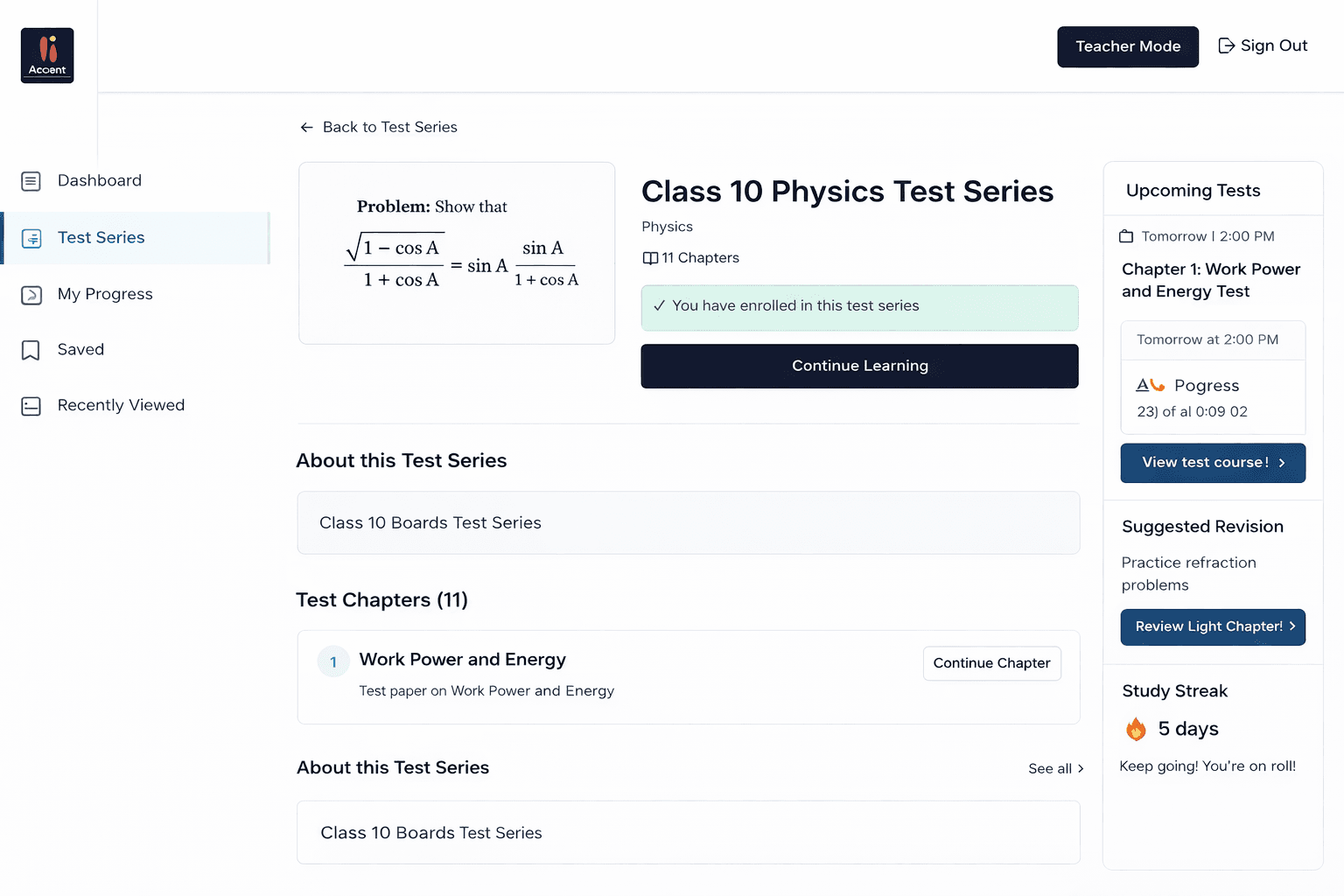Click the Continue Chapter button
This screenshot has height=896, width=1344.
click(x=991, y=663)
